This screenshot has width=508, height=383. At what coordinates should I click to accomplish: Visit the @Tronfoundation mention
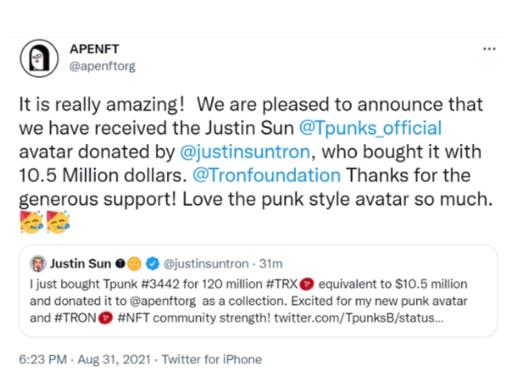pos(266,175)
